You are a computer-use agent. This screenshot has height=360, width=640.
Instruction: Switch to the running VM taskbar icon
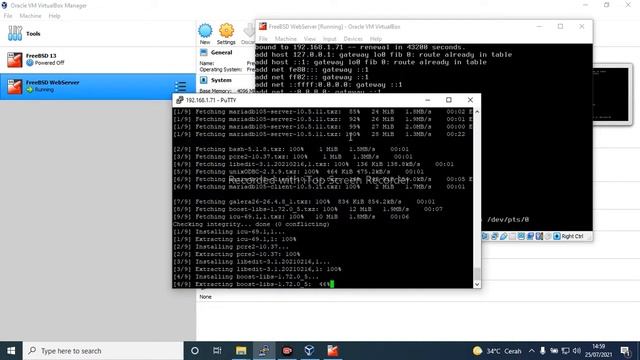333,351
